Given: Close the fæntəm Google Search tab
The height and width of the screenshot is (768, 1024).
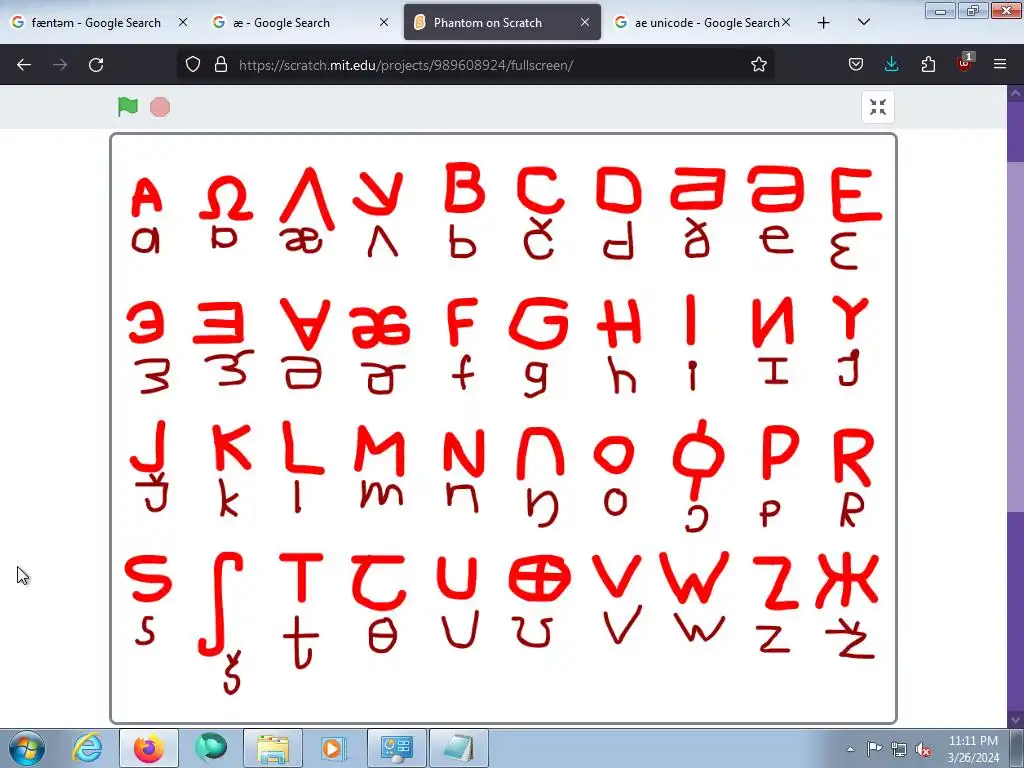Looking at the screenshot, I should point(183,22).
